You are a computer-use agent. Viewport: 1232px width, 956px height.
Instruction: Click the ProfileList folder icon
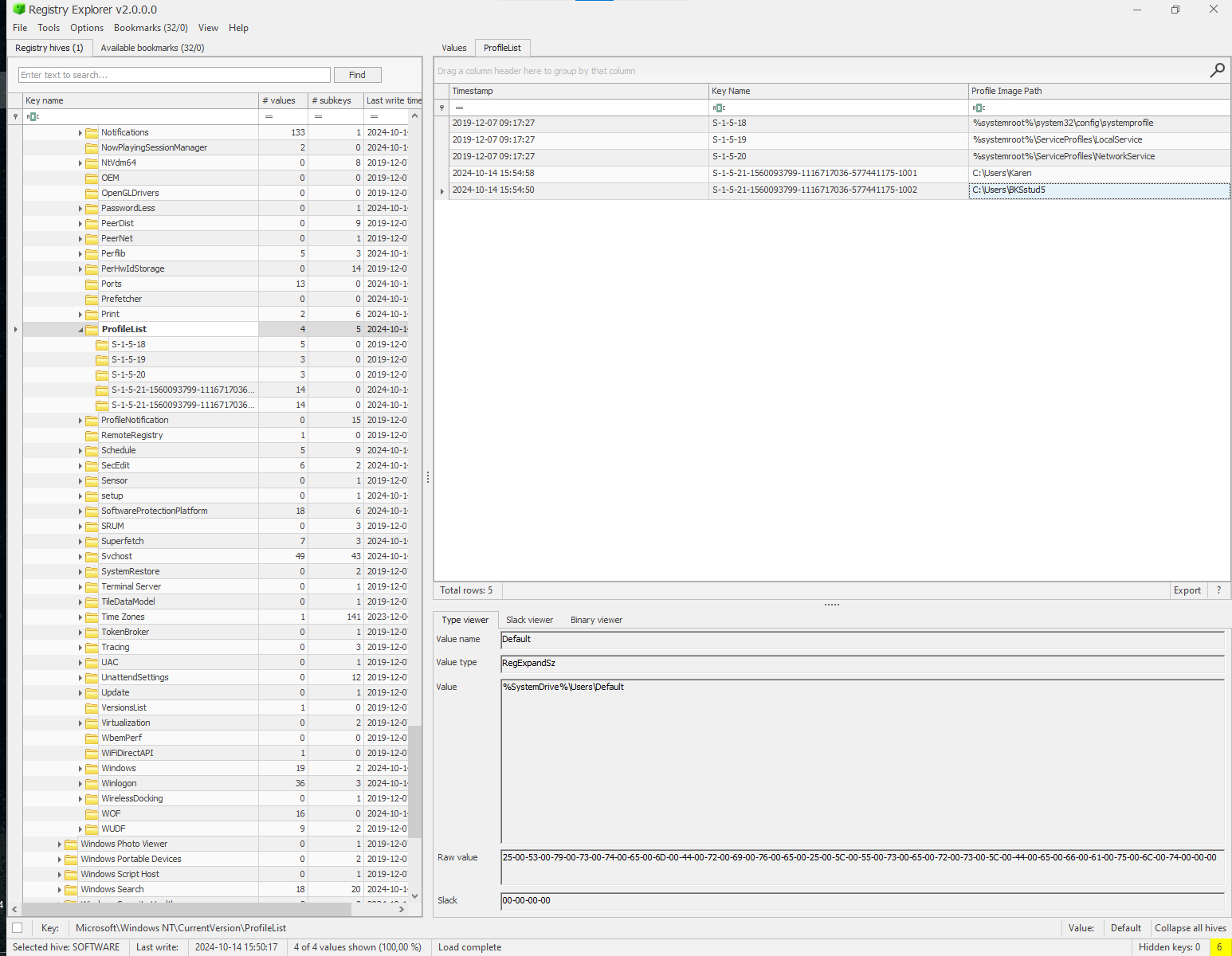92,329
